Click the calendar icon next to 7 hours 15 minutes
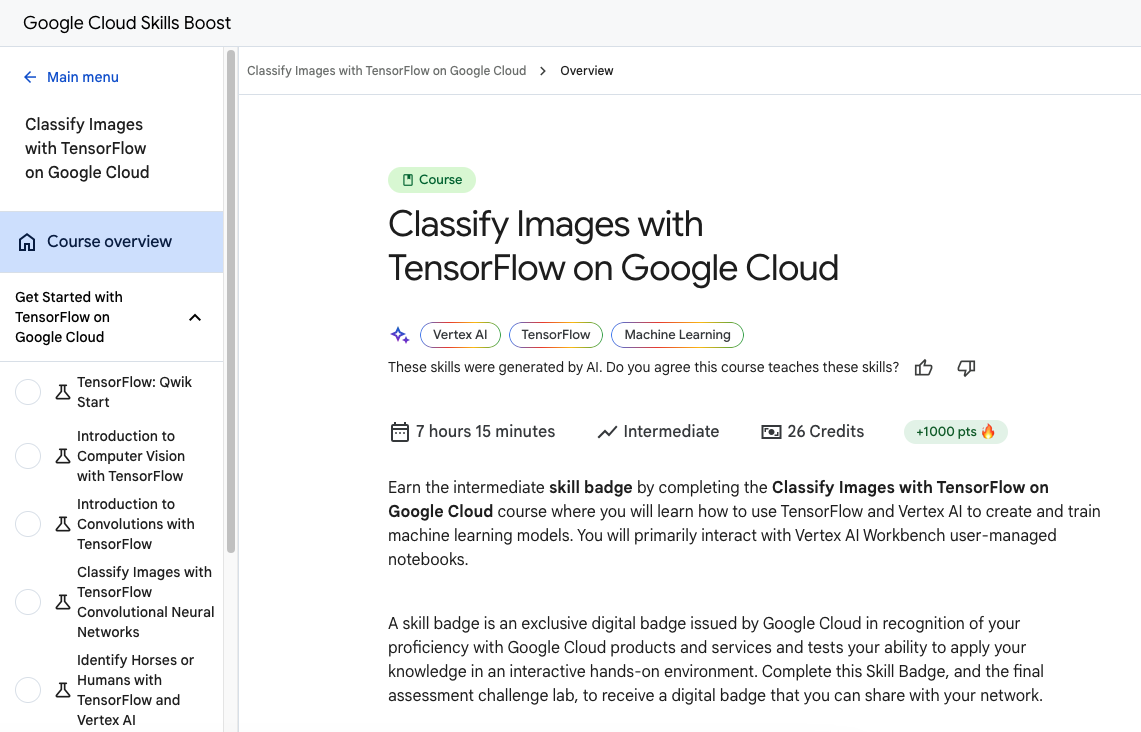 click(x=399, y=432)
